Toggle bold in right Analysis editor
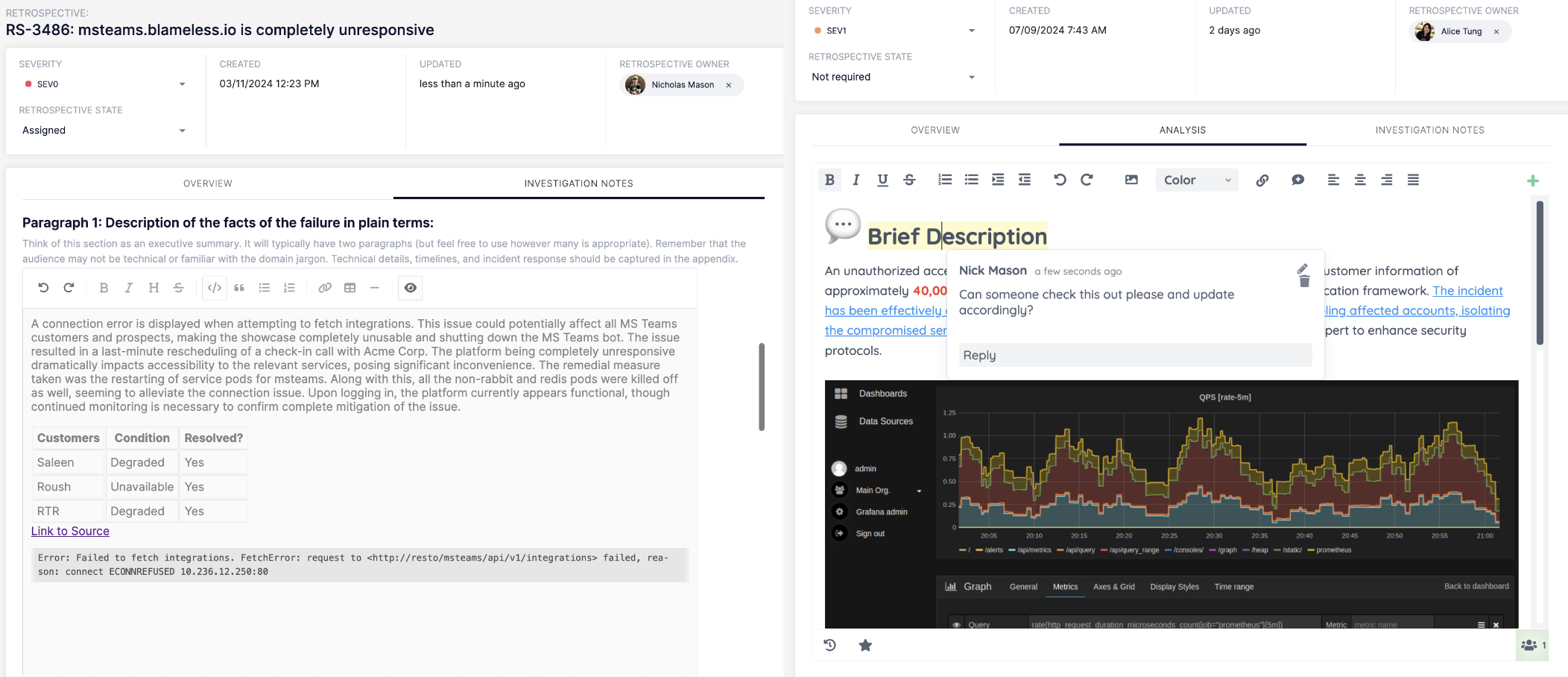 click(829, 180)
